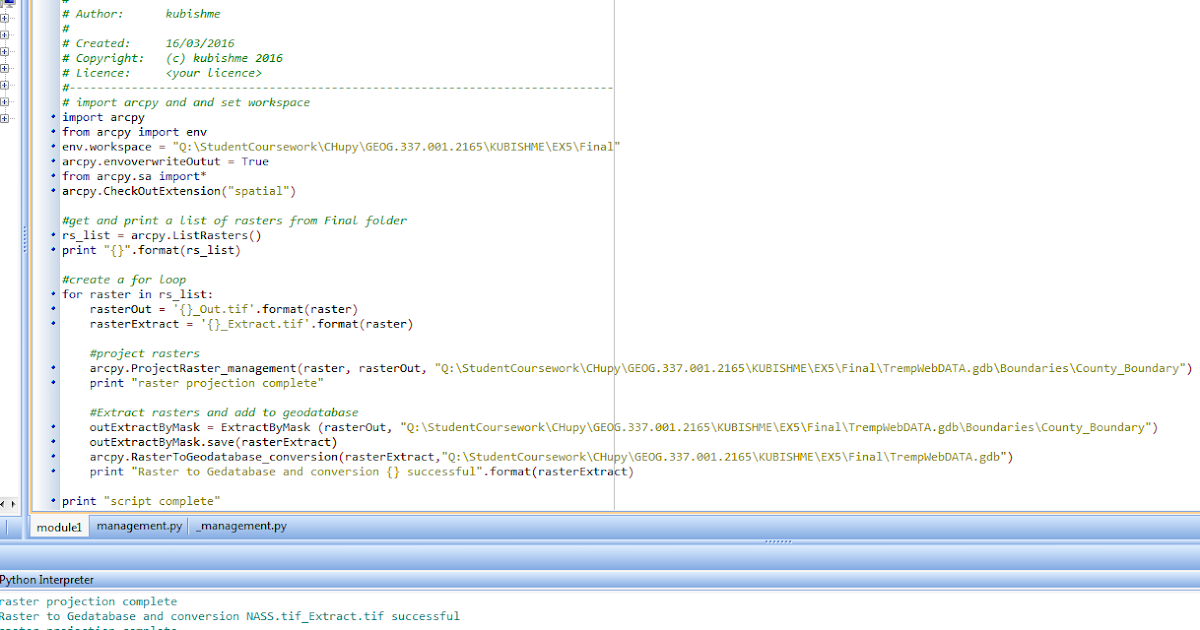Click the '#get and print a list of rasters' comment
Image resolution: width=1200 pixels, height=630 pixels.
coord(234,221)
